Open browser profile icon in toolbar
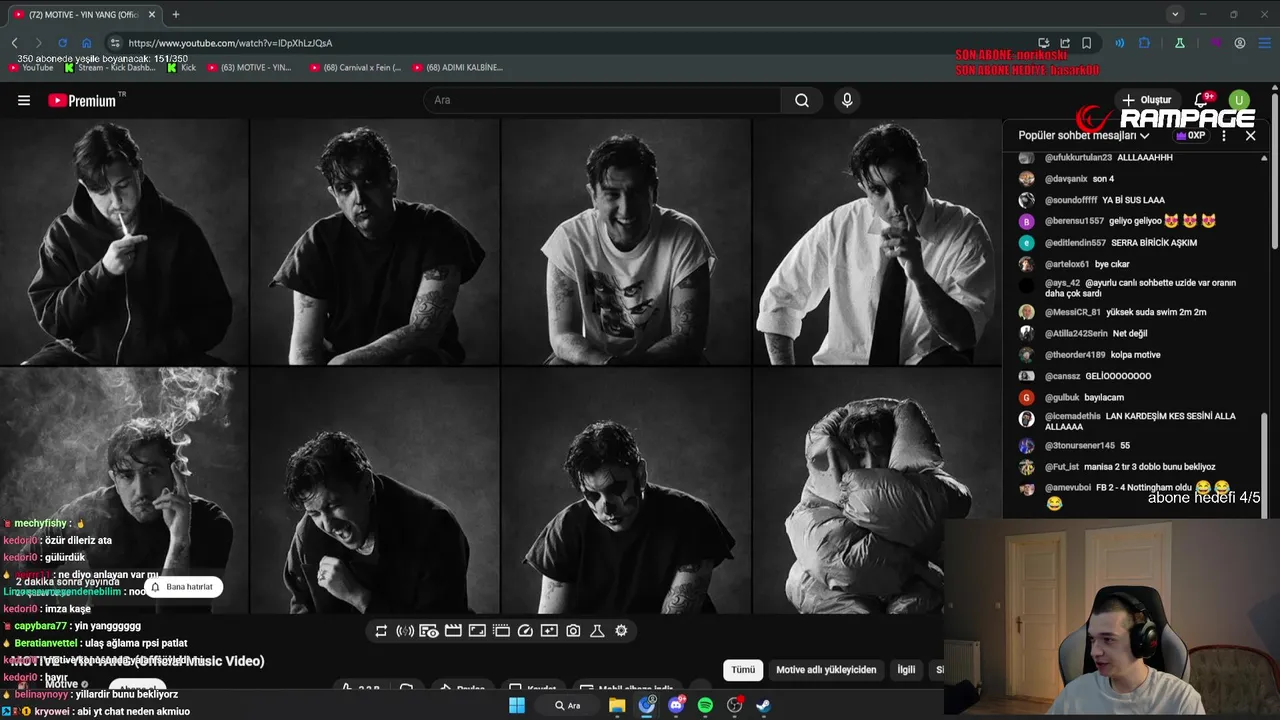 [1240, 43]
